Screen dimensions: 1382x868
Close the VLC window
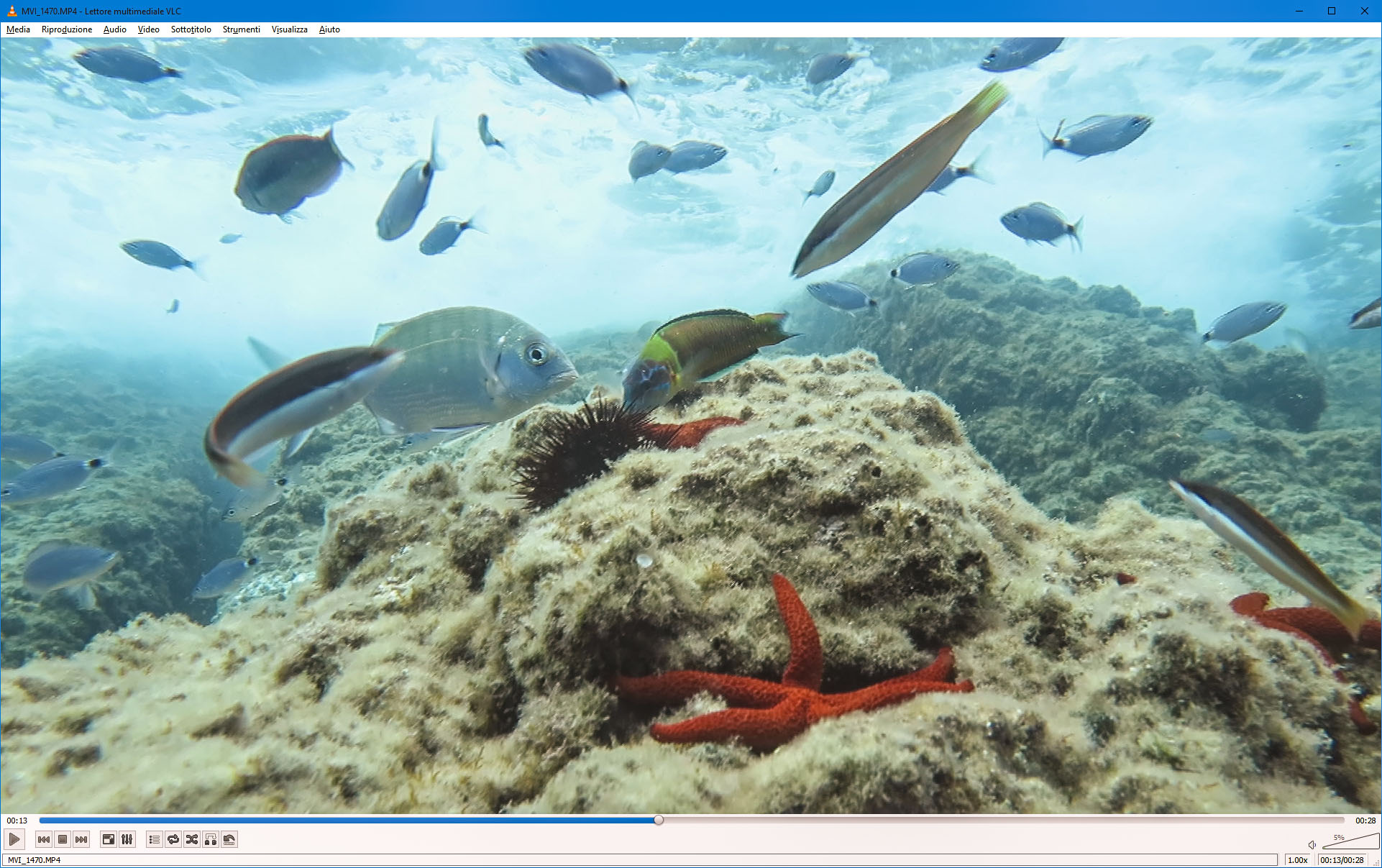tap(1365, 11)
